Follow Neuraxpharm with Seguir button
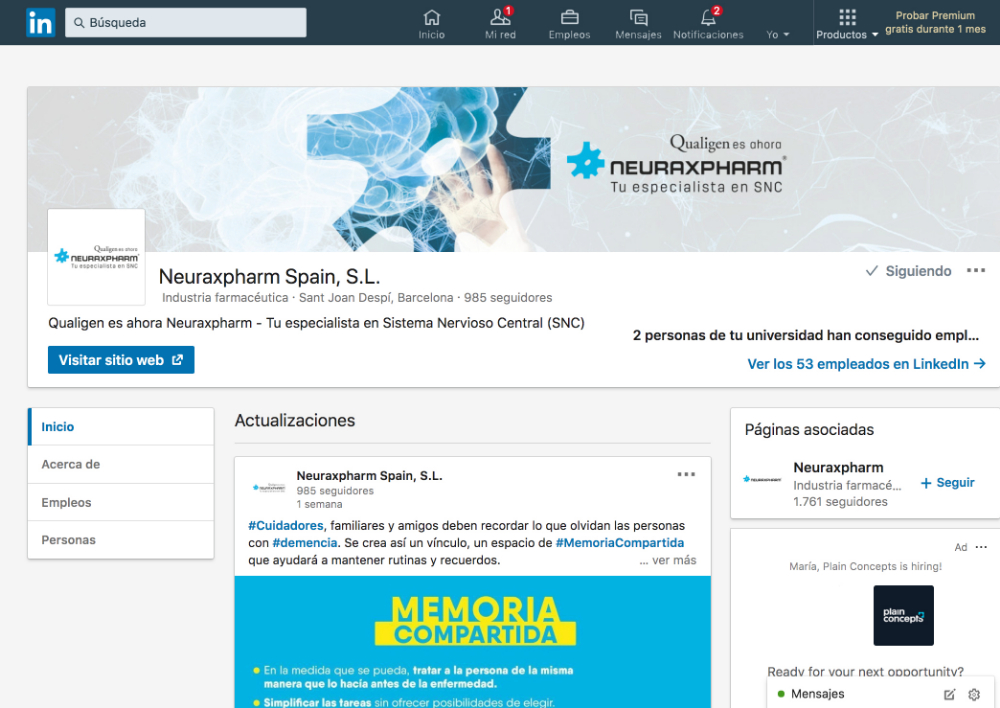1000x708 pixels. [x=948, y=483]
